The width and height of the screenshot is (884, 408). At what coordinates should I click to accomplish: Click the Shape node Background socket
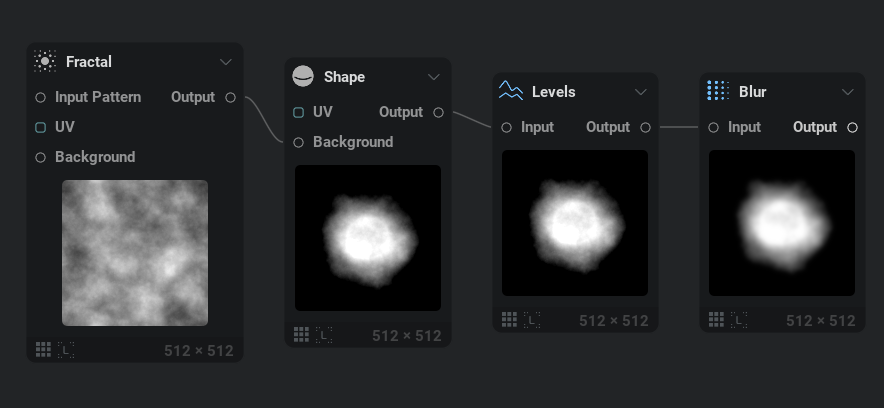[298, 142]
